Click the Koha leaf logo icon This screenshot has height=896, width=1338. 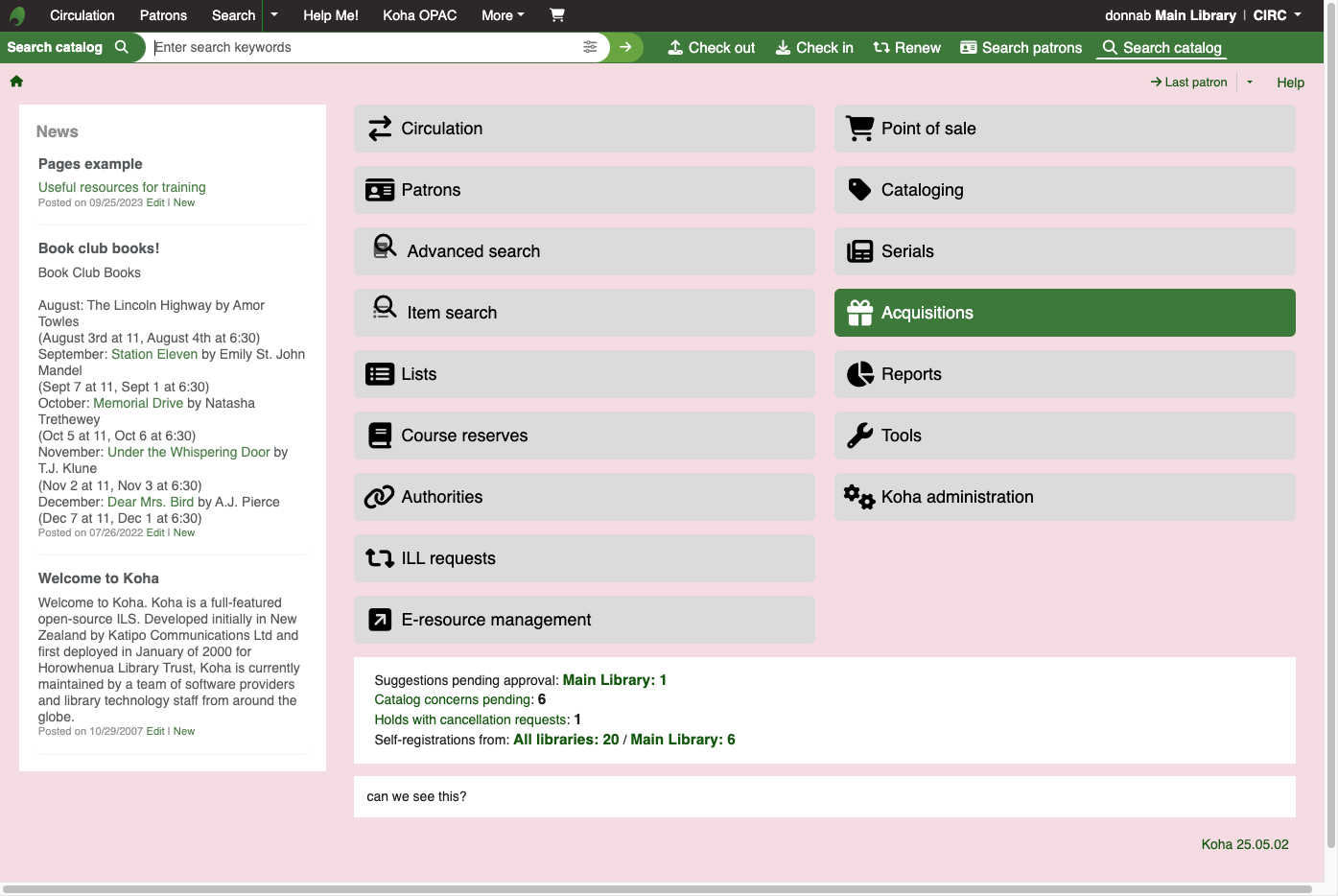[17, 15]
